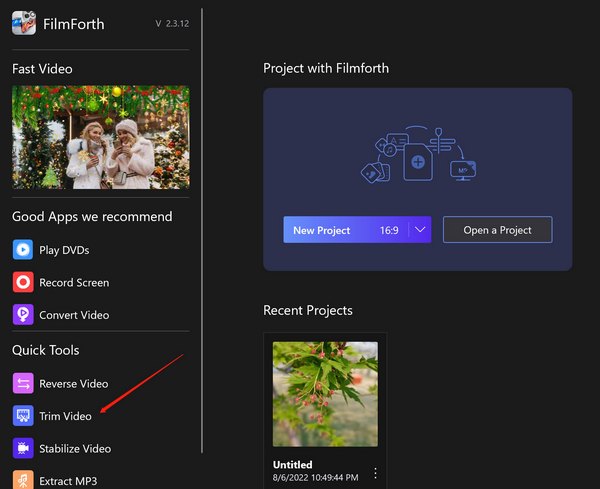Click the version number V 2.3.12

pyautogui.click(x=172, y=23)
